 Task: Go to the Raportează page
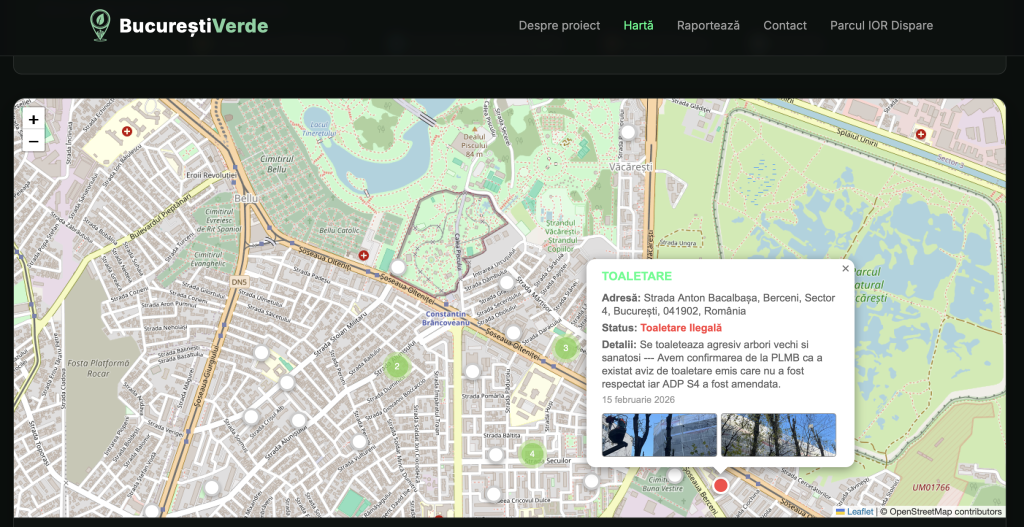[708, 26]
